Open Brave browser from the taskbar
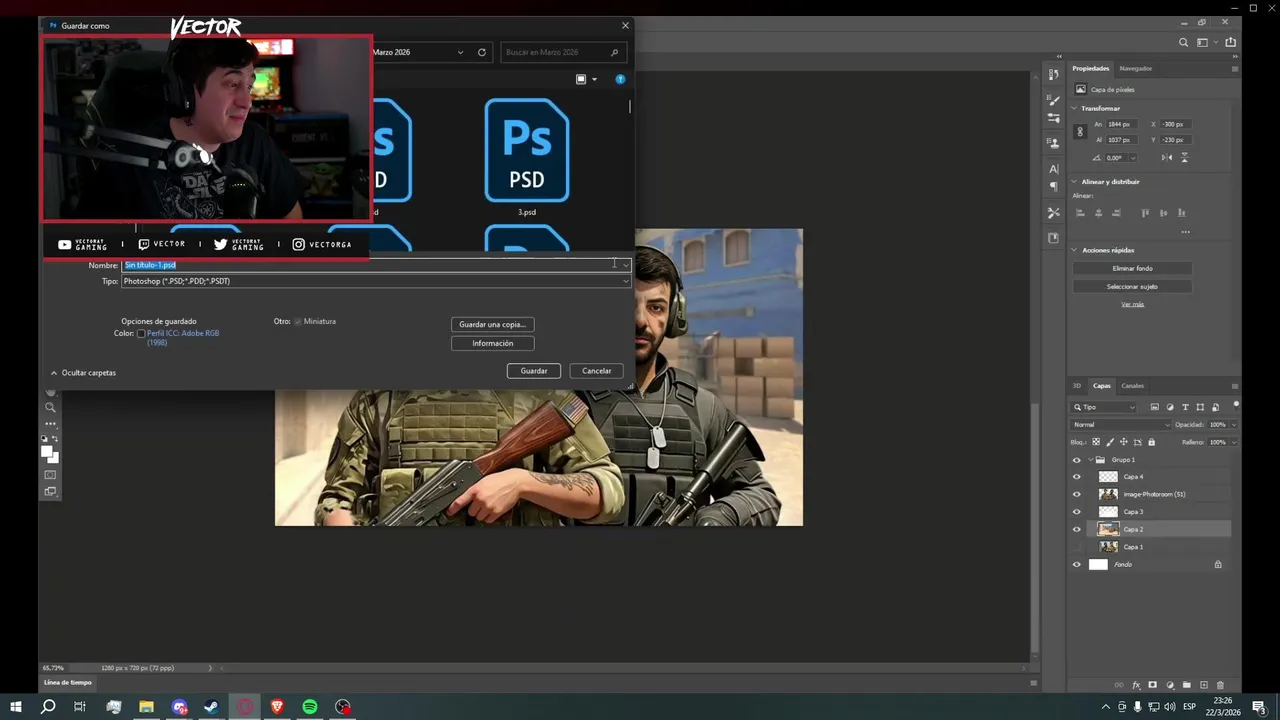This screenshot has height=720, width=1280. [277, 707]
